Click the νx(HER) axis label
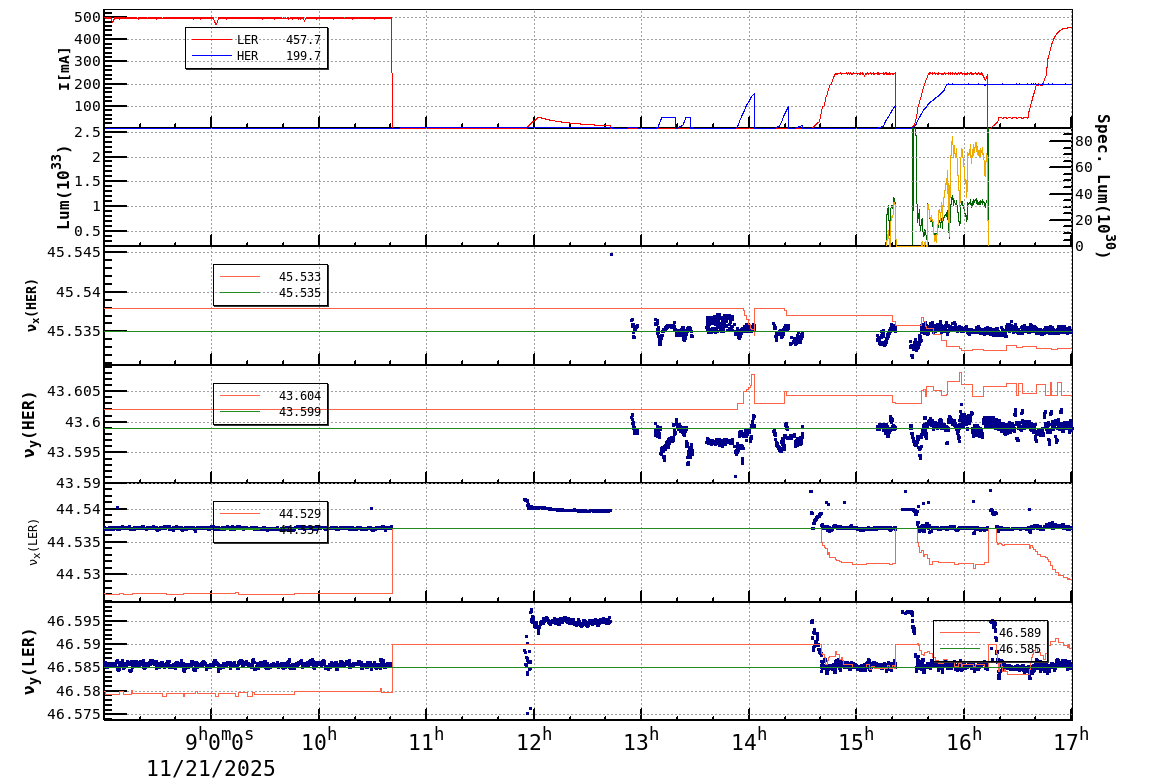This screenshot has height=782, width=1154. point(32,305)
